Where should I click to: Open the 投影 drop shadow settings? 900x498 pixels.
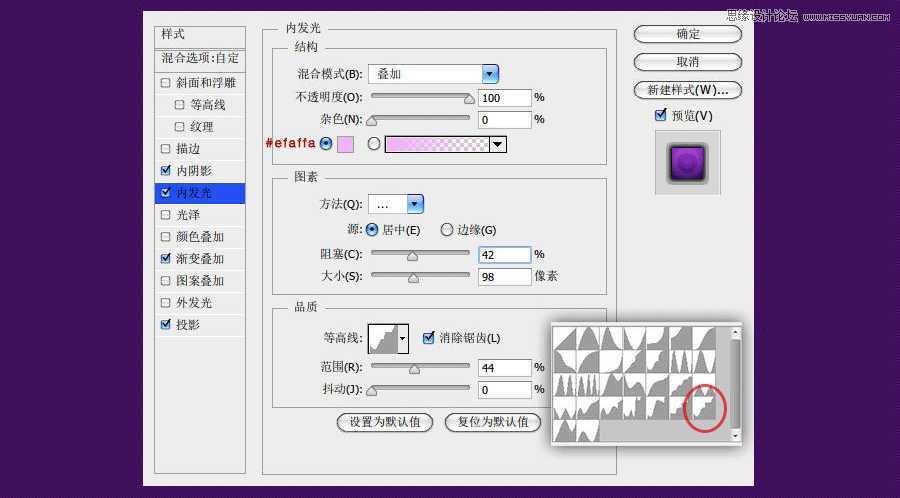pos(188,325)
